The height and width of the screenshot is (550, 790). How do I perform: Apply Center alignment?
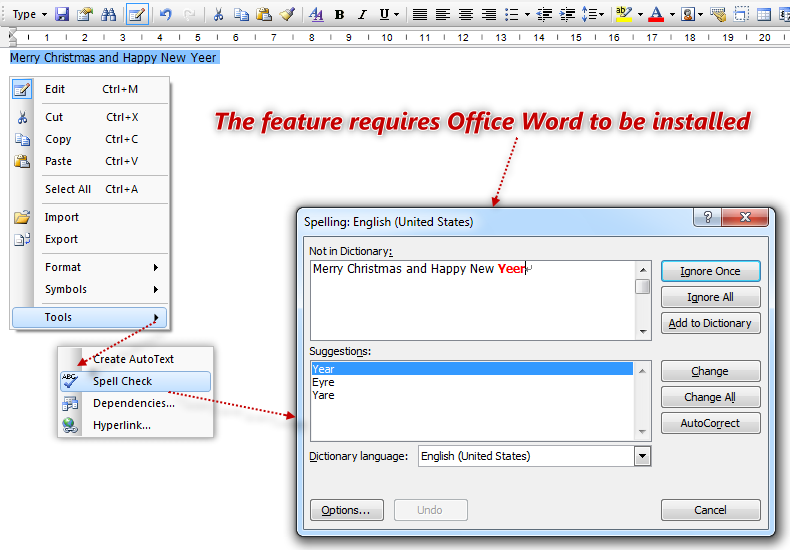(x=466, y=14)
